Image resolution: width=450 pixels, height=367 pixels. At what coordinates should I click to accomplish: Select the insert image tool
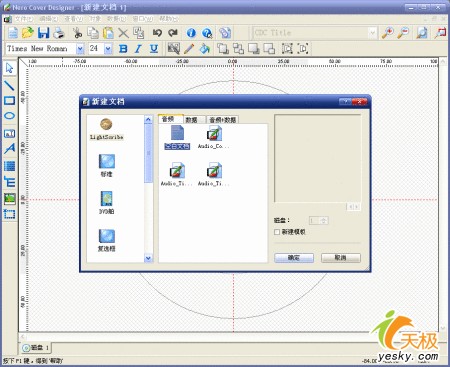click(9, 199)
